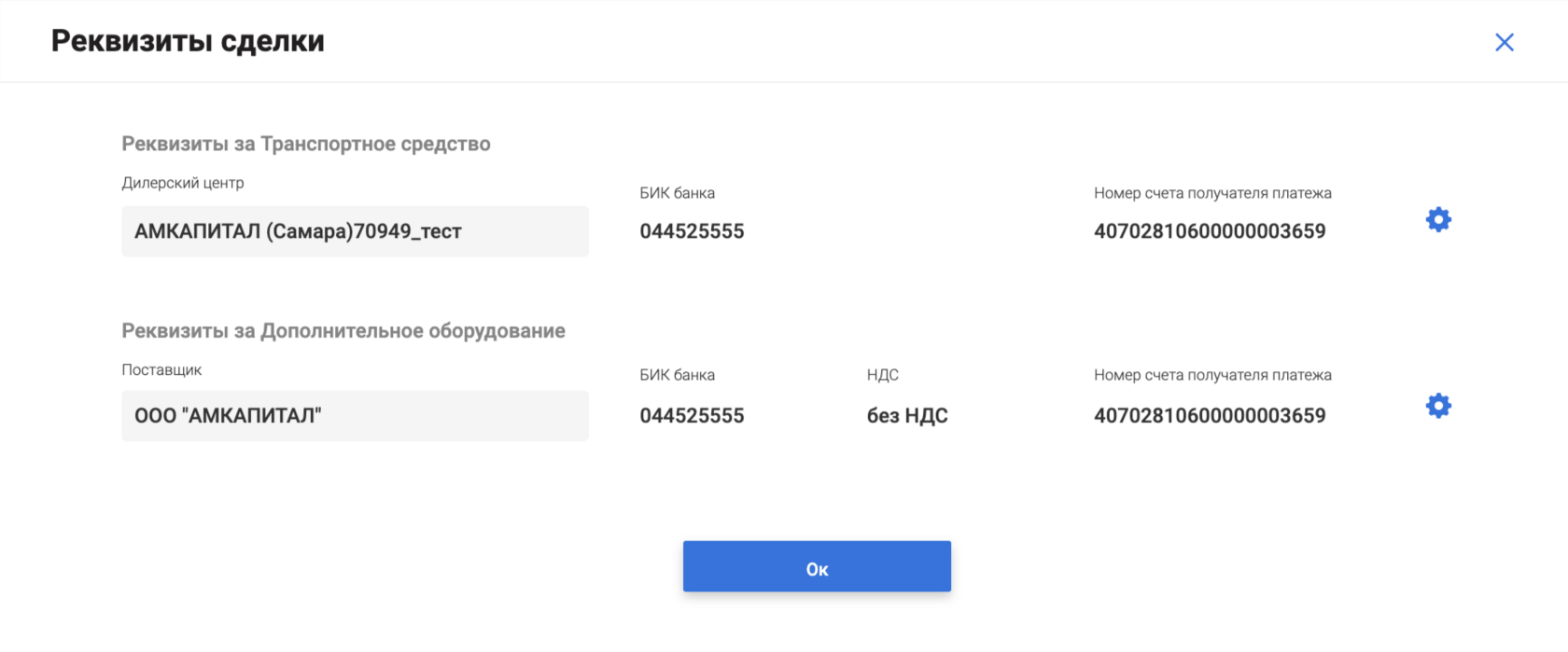The image size is (1568, 652).
Task: Click the "БИК банка" label in the Транспортное средство section
Action: pos(677,193)
